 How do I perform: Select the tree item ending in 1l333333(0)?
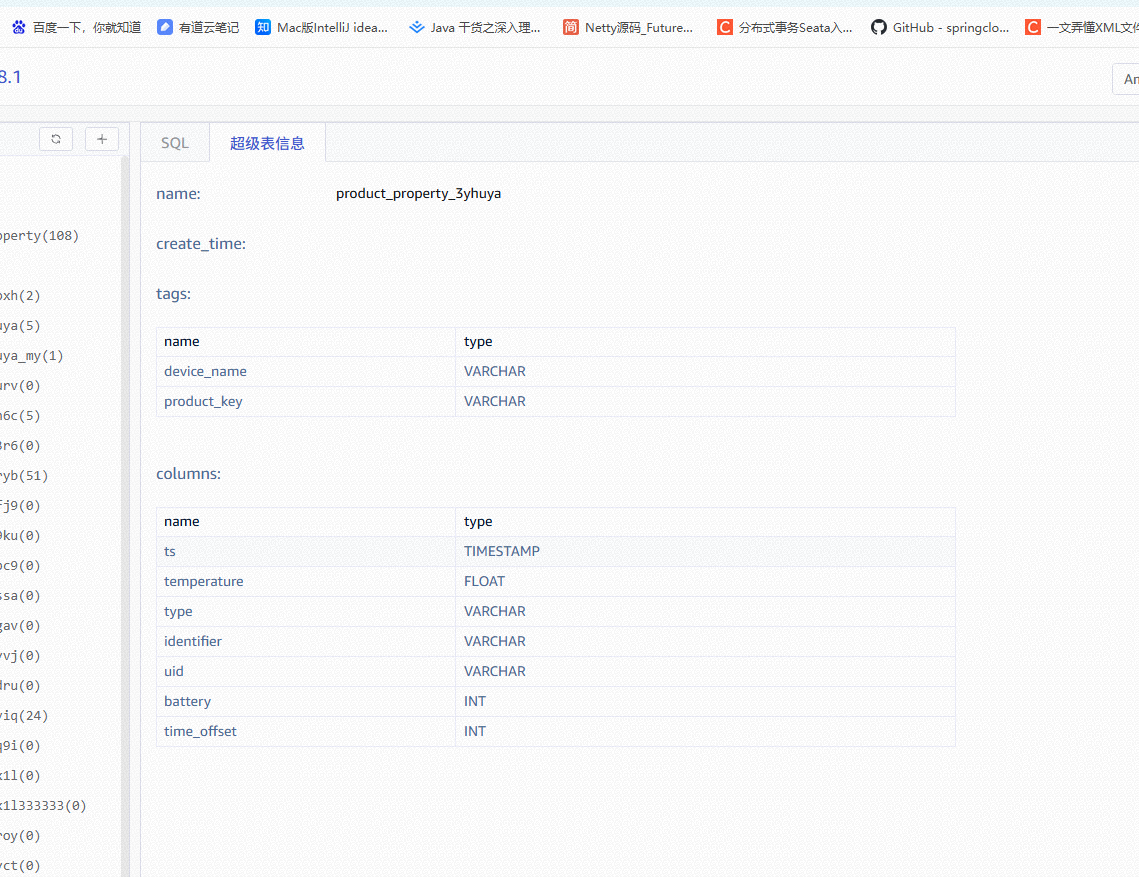point(42,806)
